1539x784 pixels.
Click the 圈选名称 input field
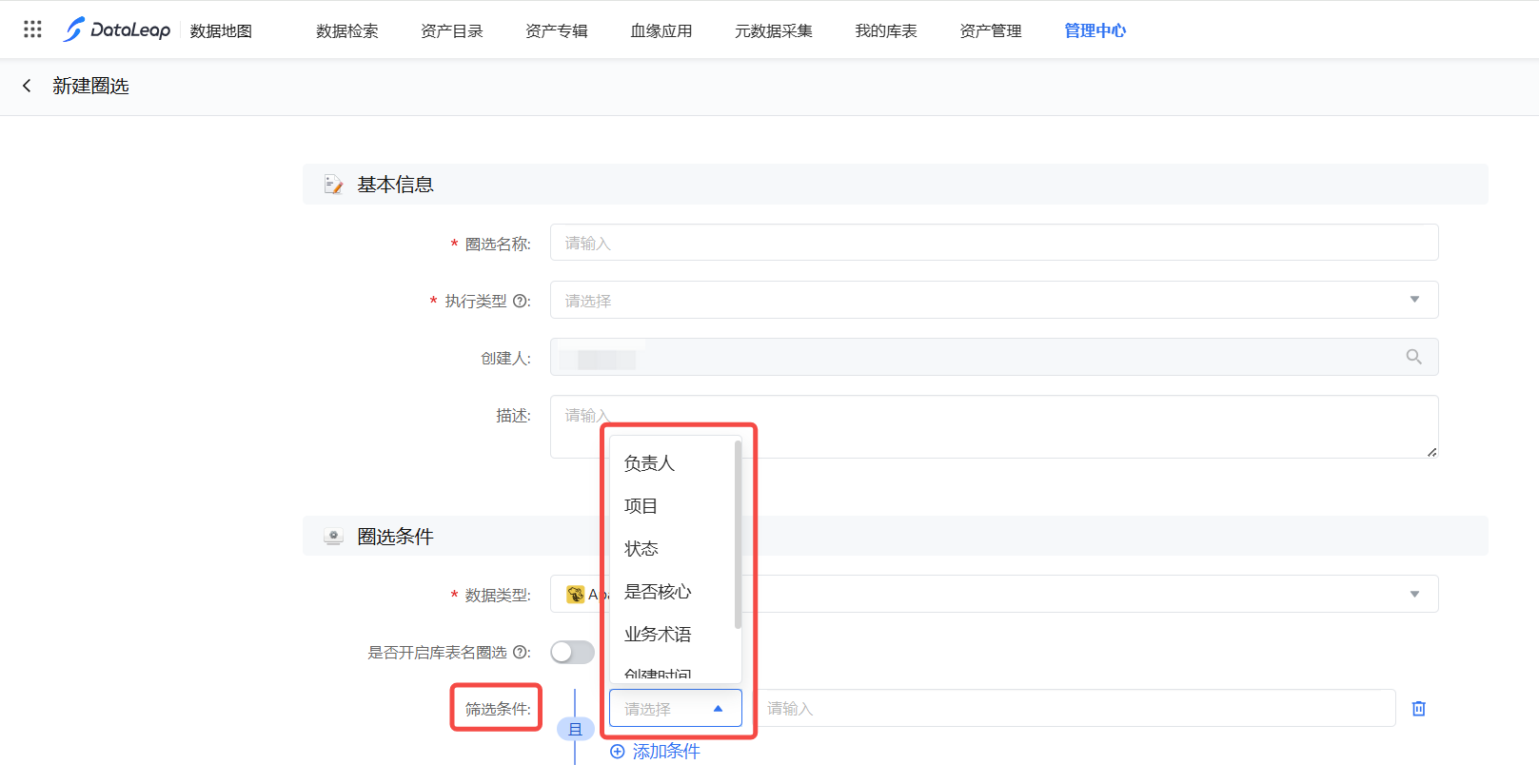click(994, 243)
